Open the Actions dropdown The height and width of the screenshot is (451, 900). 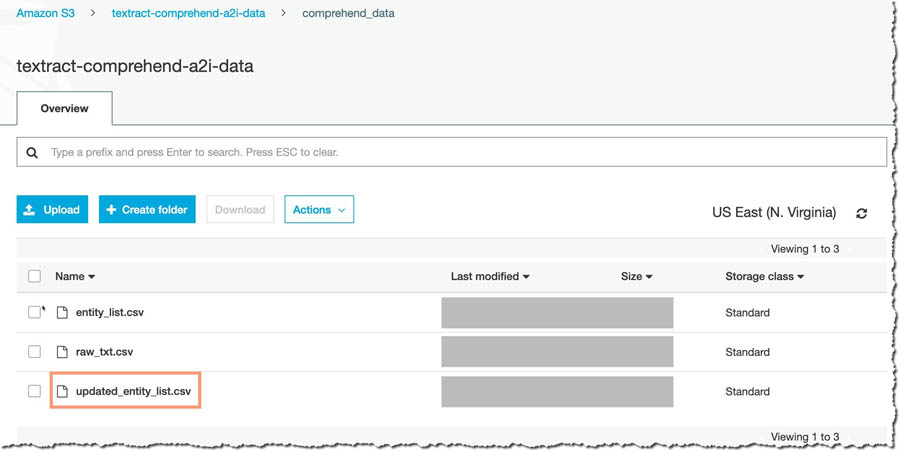tap(319, 209)
